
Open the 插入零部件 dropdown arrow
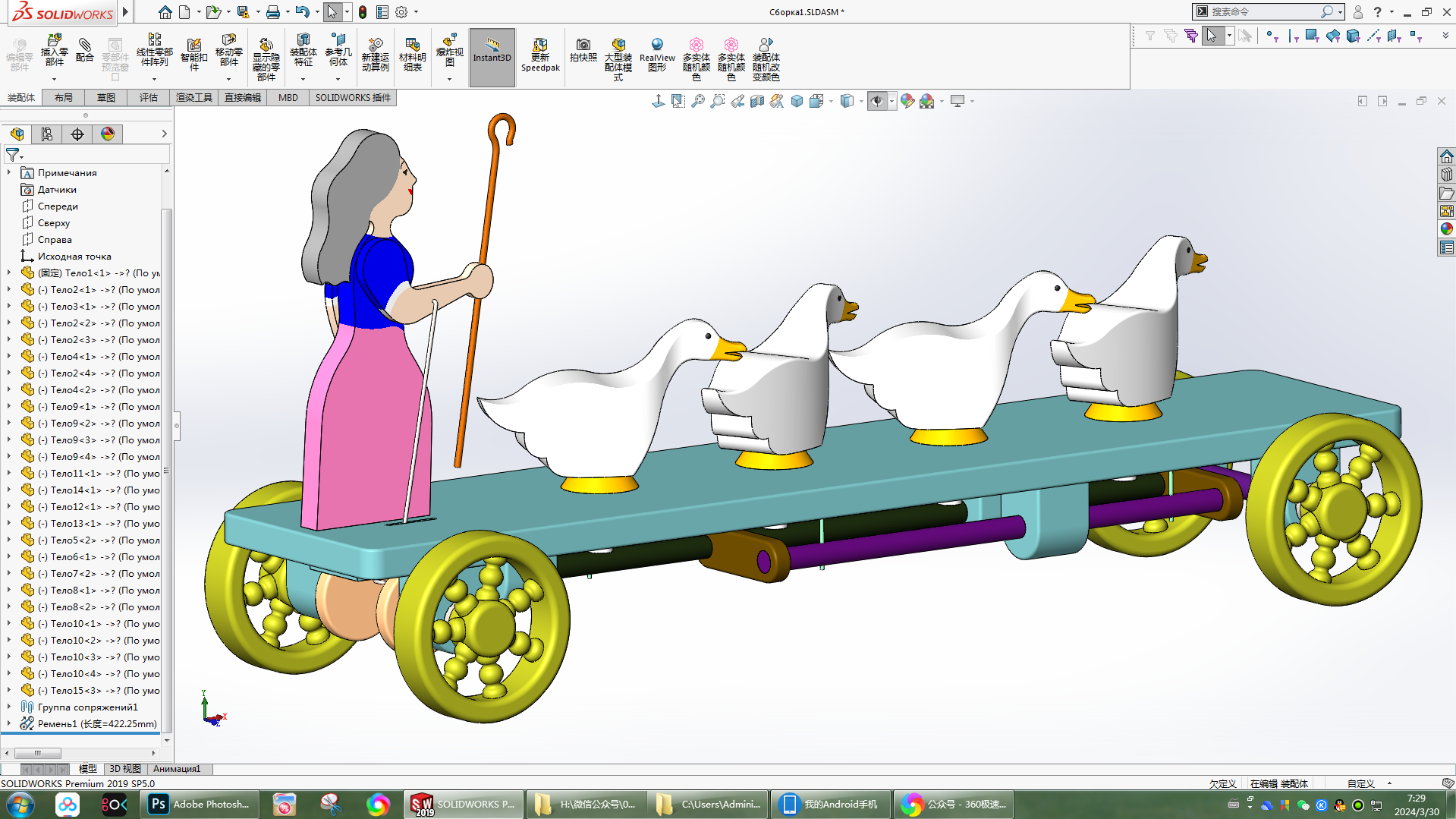[x=54, y=79]
